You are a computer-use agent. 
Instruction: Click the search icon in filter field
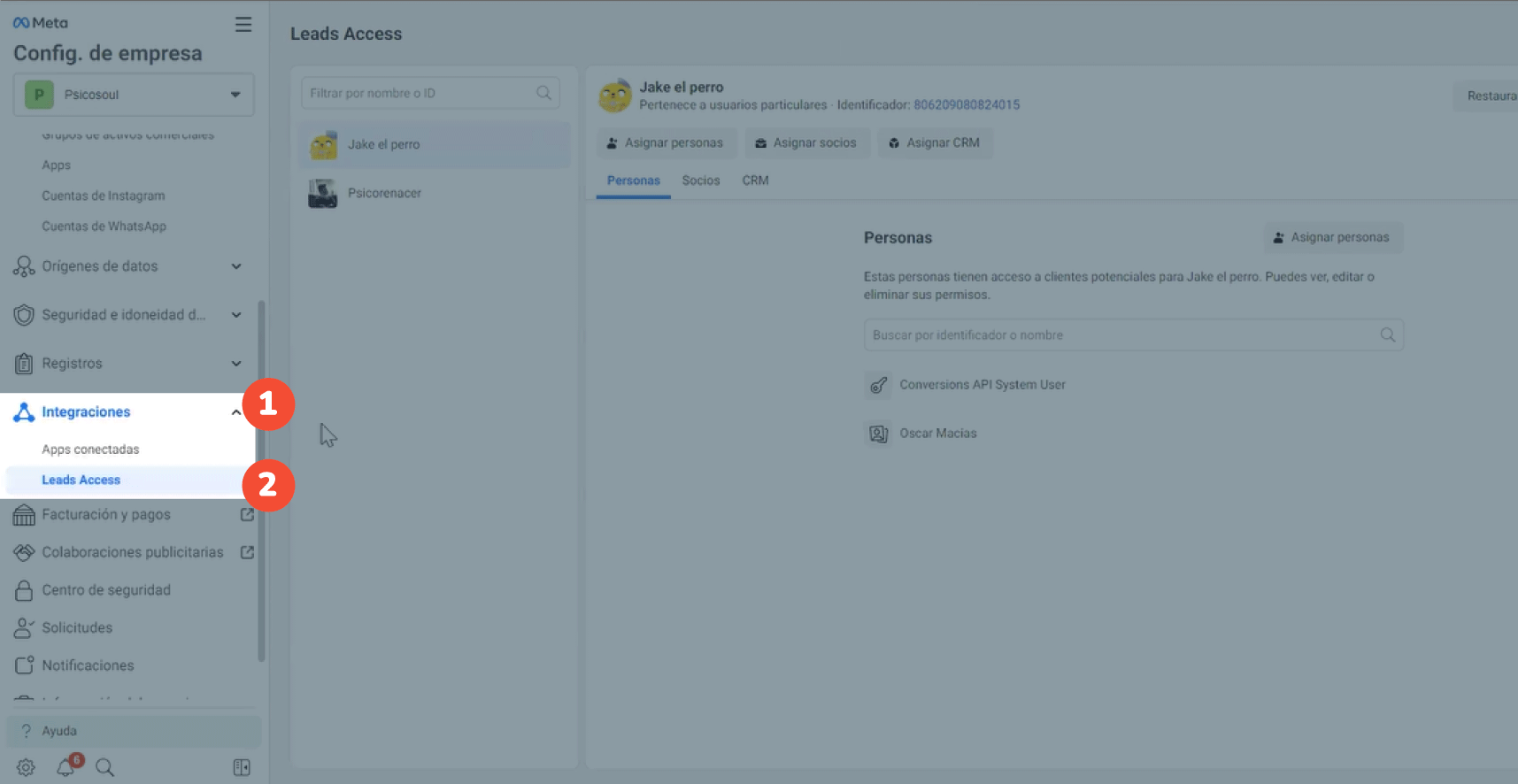(x=543, y=93)
